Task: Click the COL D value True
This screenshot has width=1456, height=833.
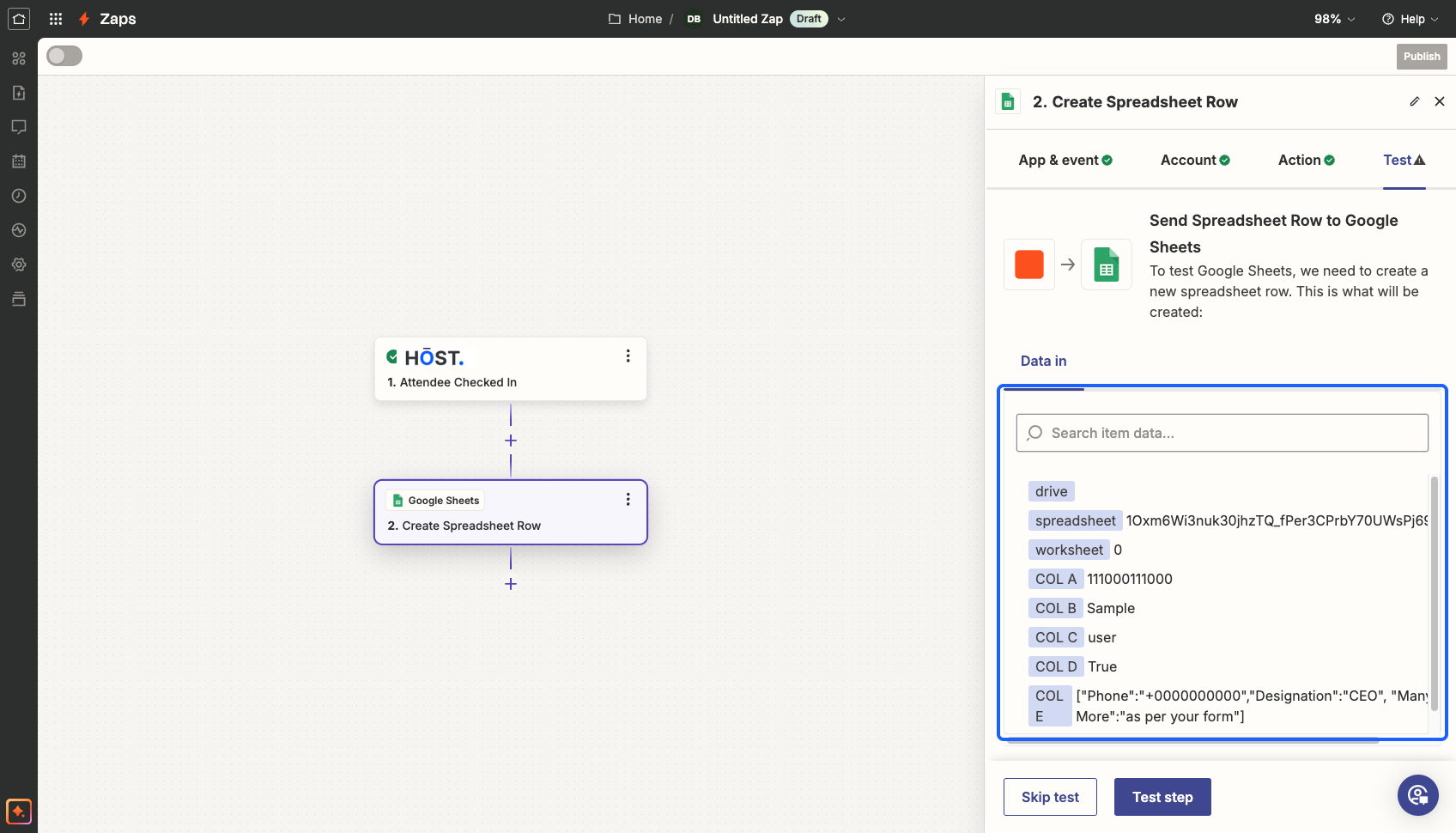Action: pyautogui.click(x=1102, y=666)
